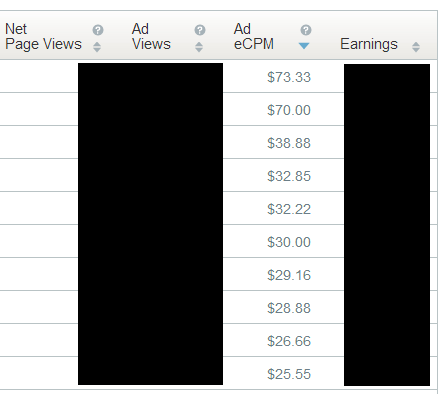Screen dimensions: 441x394
Task: Open help icon for Net Page Views
Action: (98, 30)
